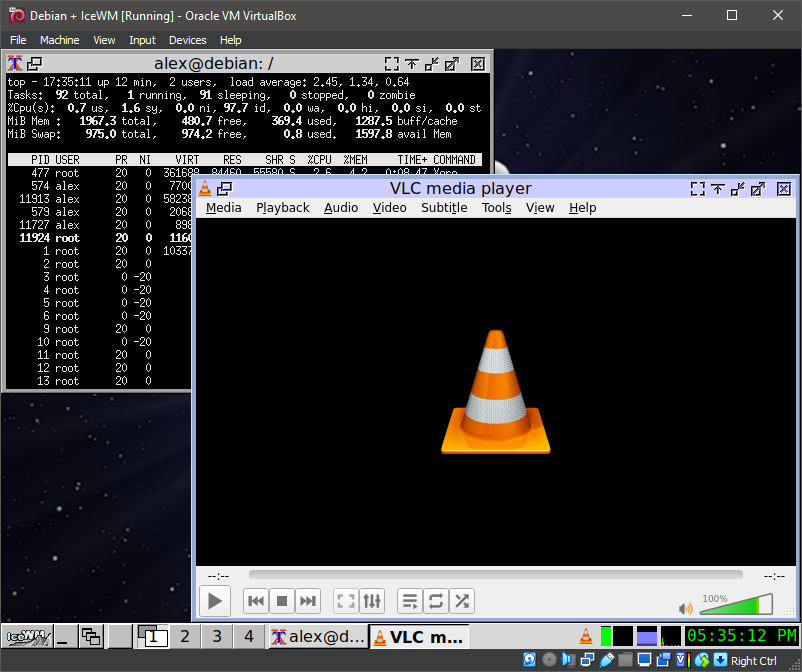802x672 pixels.
Task: Expand the Audio menu
Action: 341,208
